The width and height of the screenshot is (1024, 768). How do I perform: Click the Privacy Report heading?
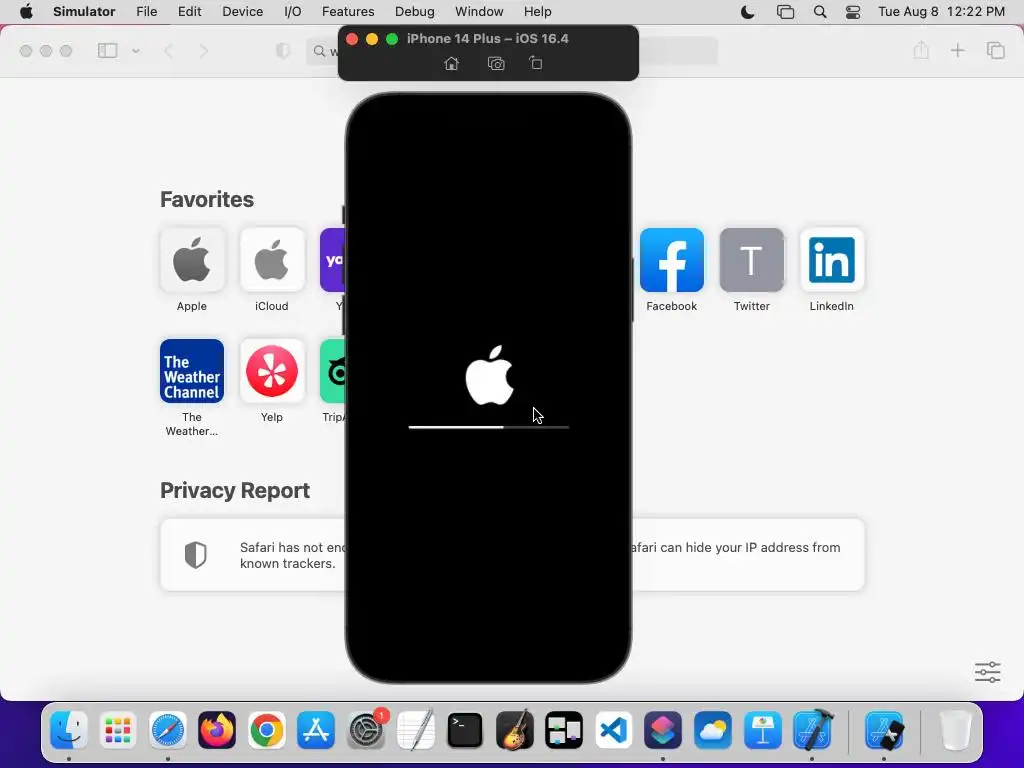point(235,490)
